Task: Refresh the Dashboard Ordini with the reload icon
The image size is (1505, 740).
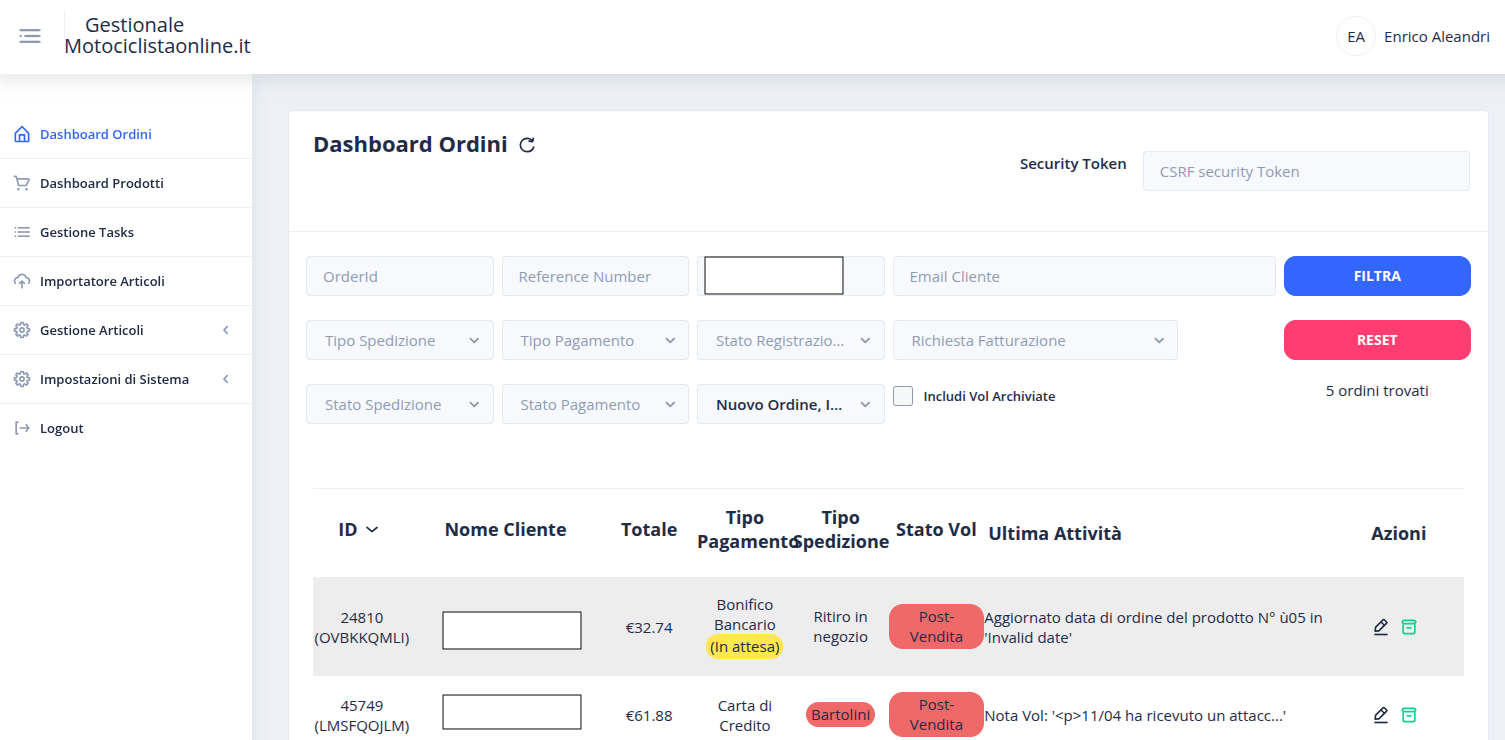Action: [x=528, y=144]
